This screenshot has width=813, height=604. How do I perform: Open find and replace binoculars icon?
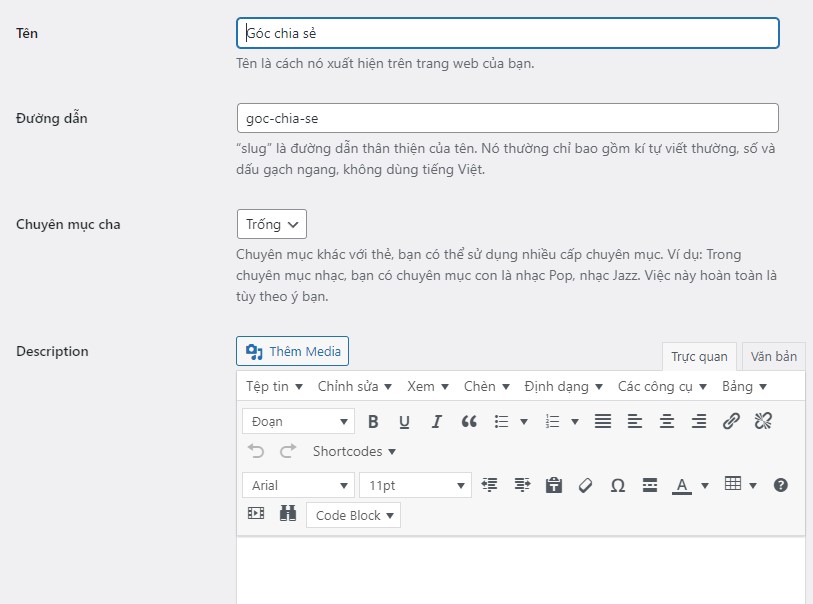tap(288, 513)
